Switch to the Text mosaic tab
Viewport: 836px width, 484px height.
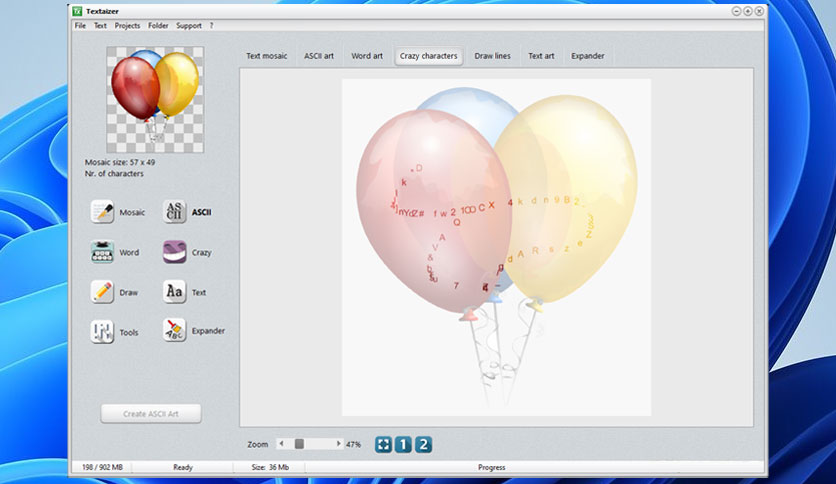[267, 56]
